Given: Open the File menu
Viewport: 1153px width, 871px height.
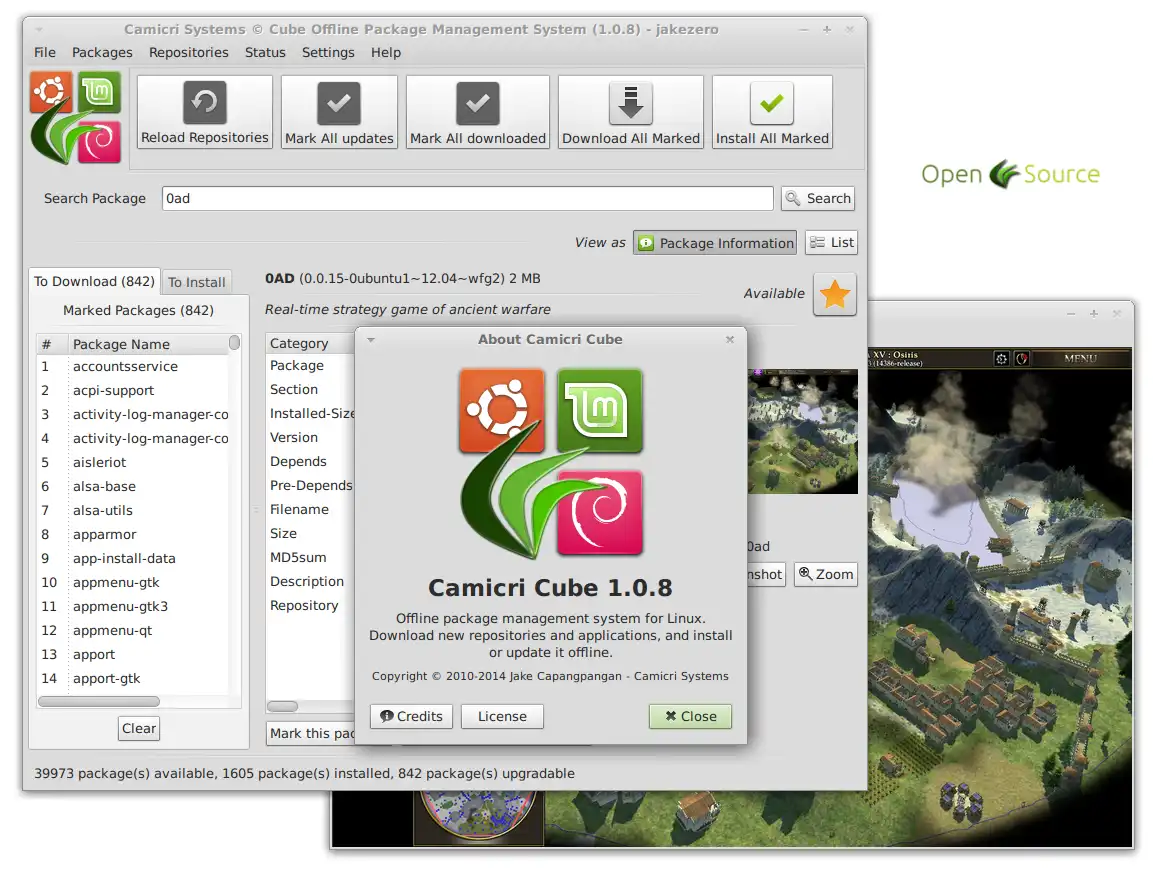Looking at the screenshot, I should click(45, 52).
